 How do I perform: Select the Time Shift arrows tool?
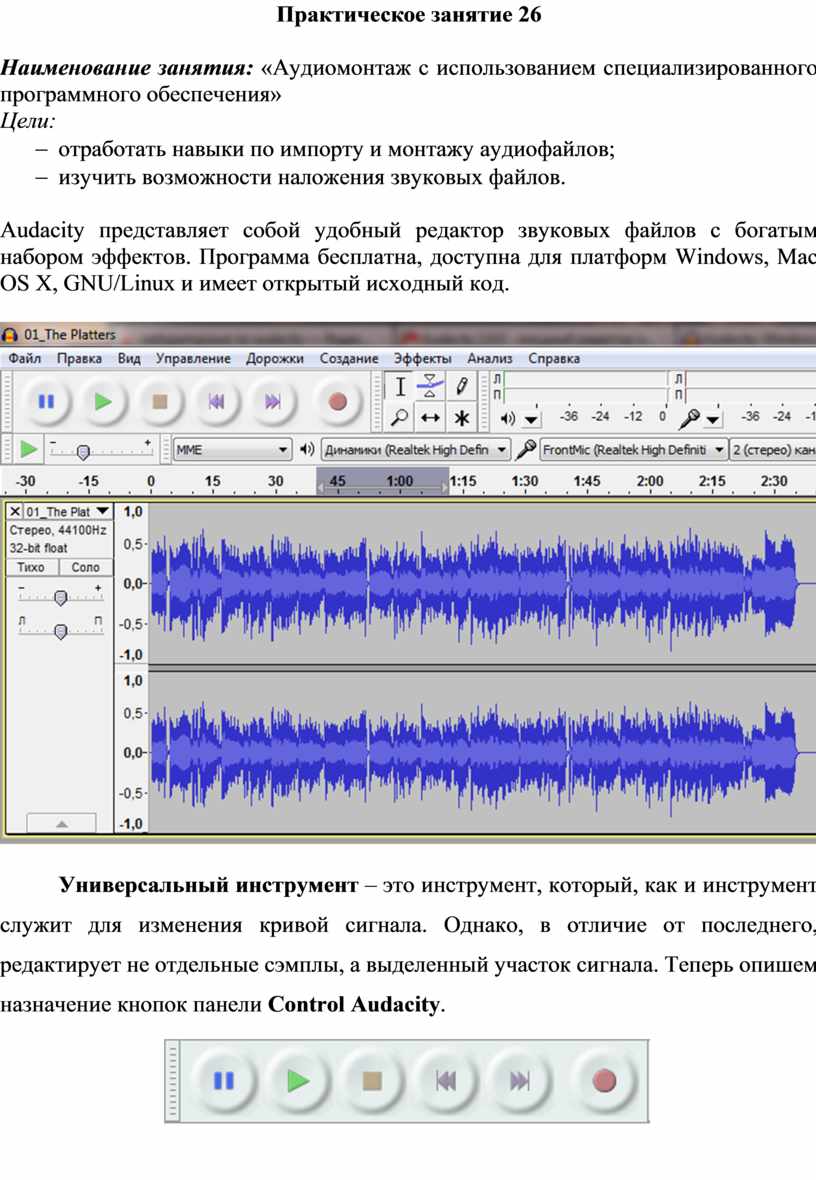pos(430,417)
